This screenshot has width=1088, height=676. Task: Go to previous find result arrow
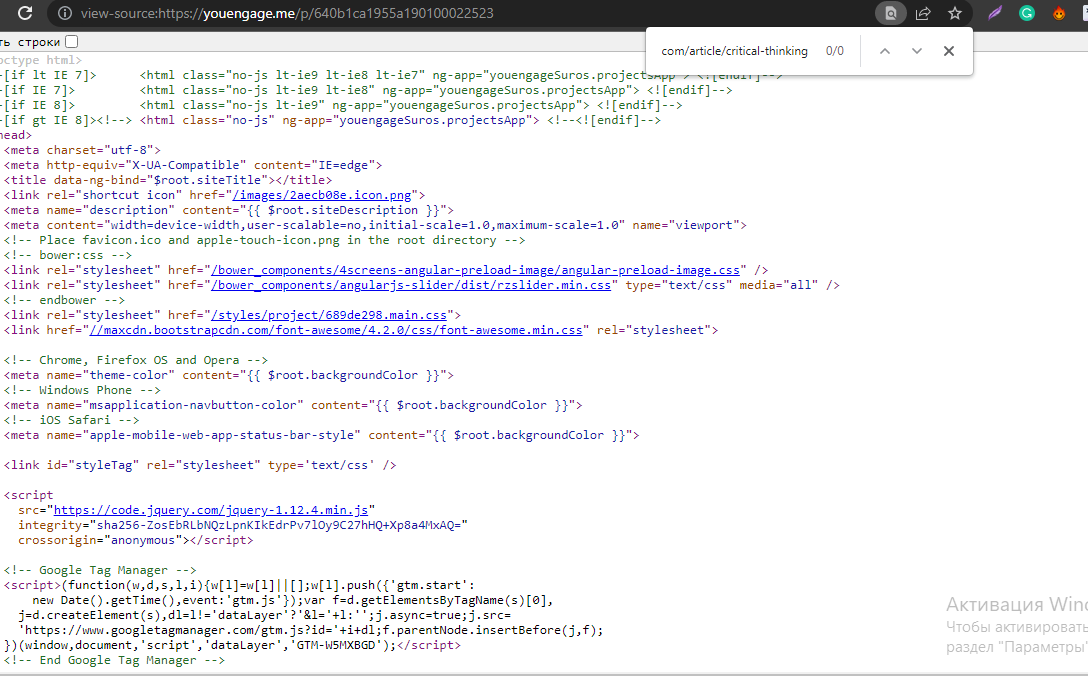coord(885,51)
